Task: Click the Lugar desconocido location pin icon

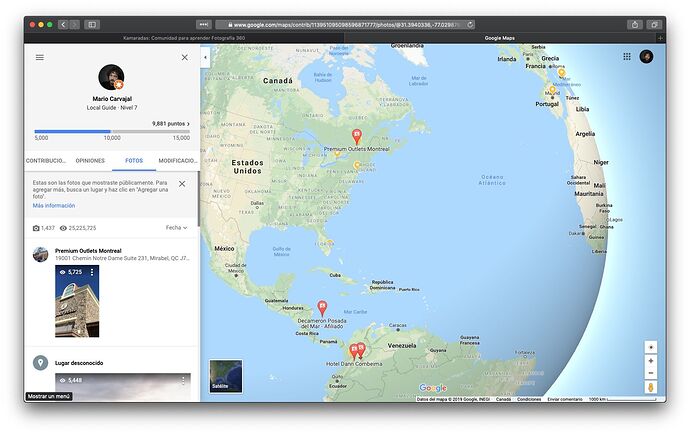Action: 40,363
